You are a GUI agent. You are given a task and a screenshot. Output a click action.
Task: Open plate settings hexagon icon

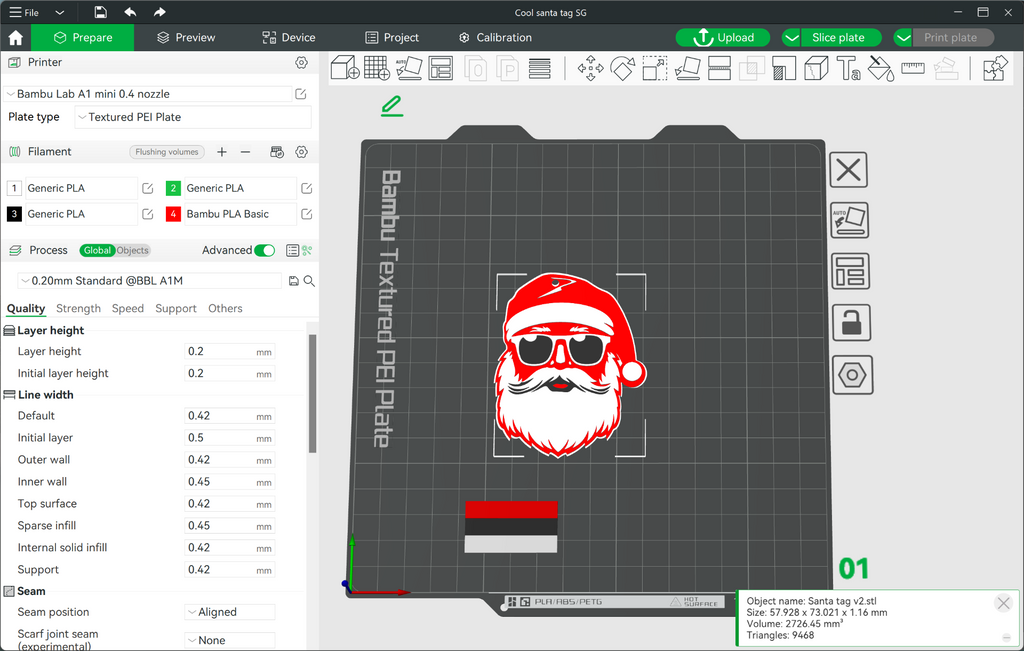[853, 375]
